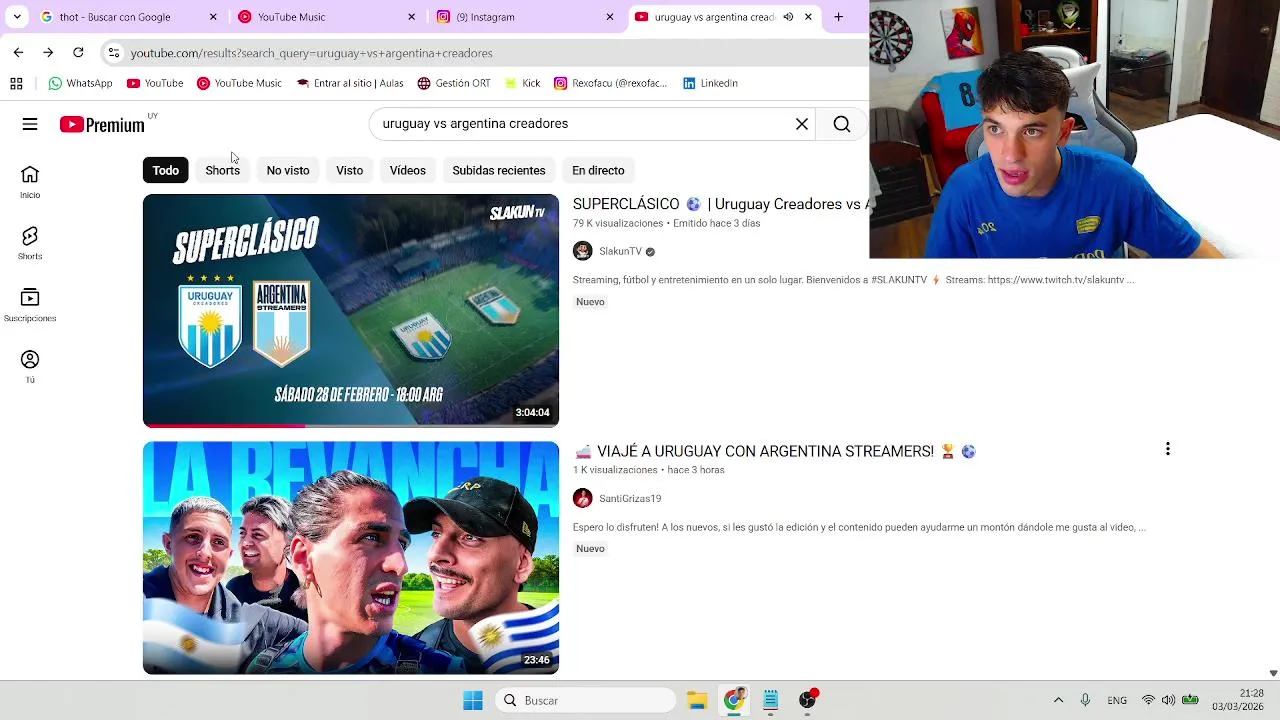Select the Shorts filter chip
This screenshot has height=720, width=1280.
(222, 170)
